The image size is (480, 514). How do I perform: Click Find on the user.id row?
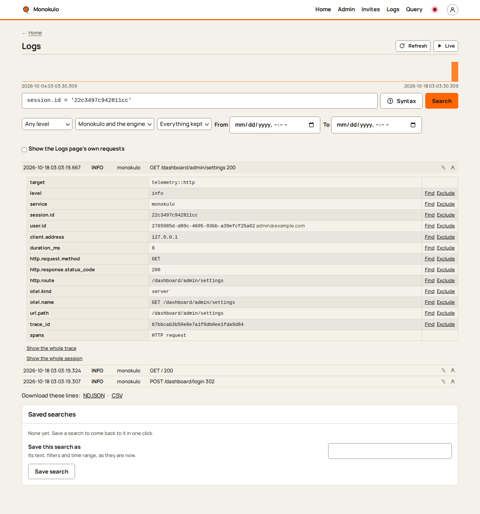(429, 226)
